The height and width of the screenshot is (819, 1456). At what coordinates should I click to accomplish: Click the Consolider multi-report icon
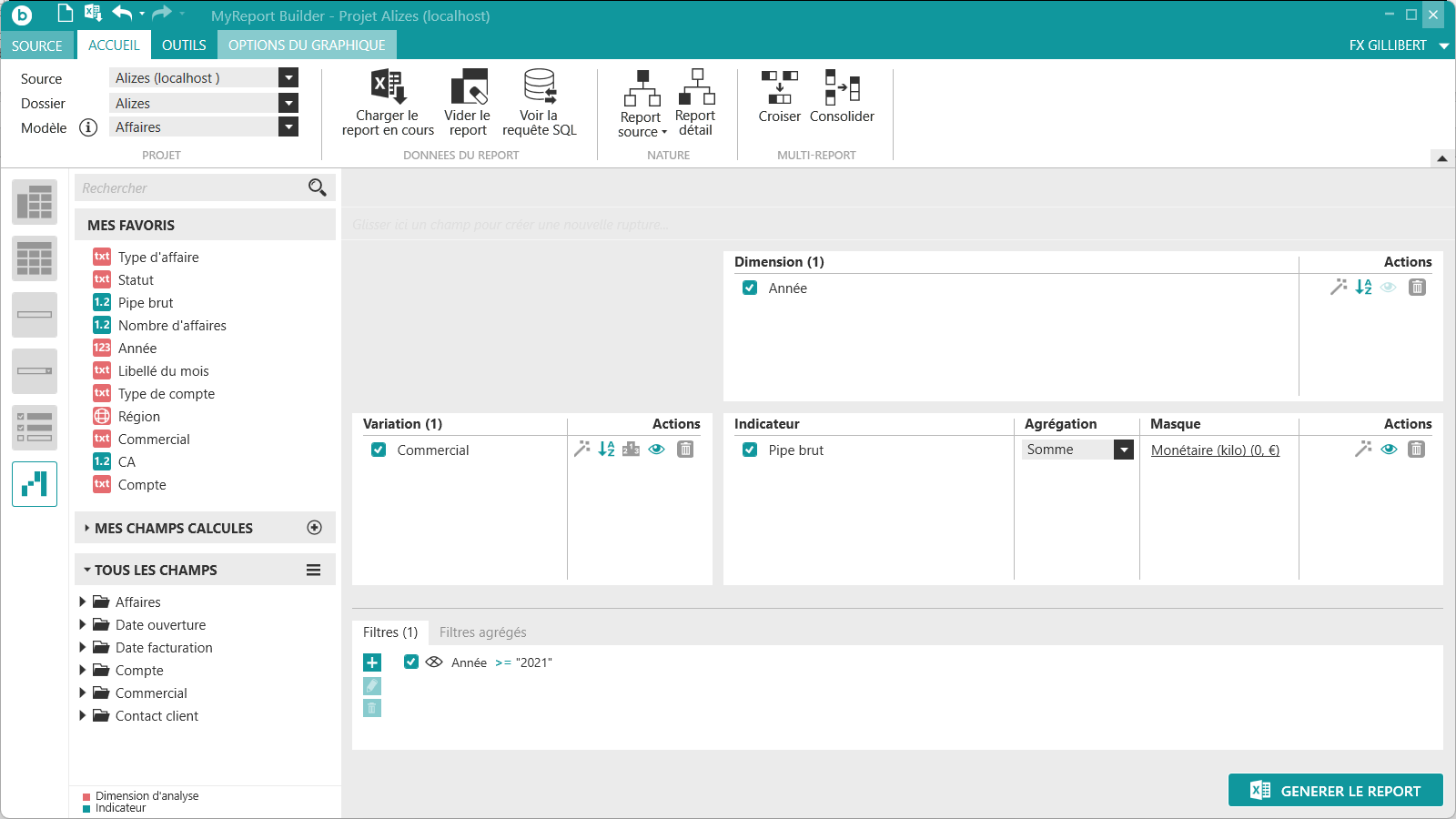pyautogui.click(x=842, y=87)
